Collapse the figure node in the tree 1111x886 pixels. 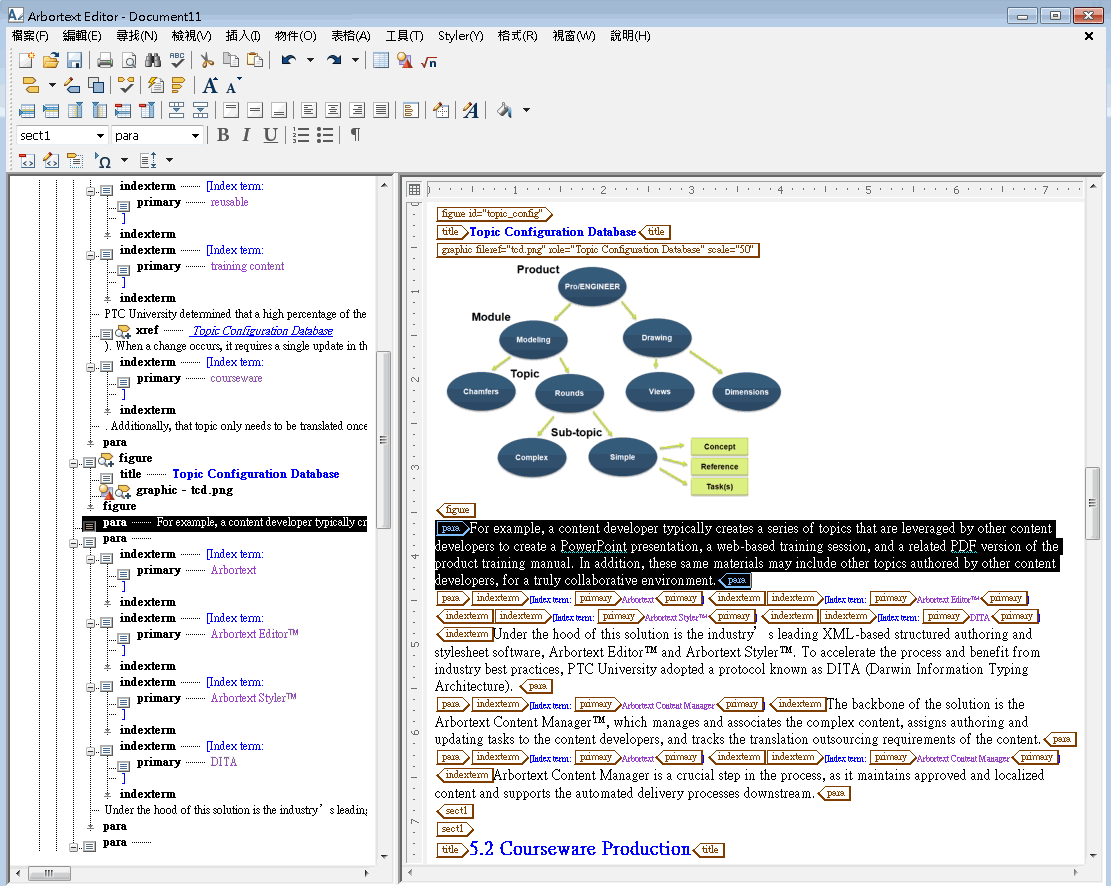pyautogui.click(x=73, y=463)
